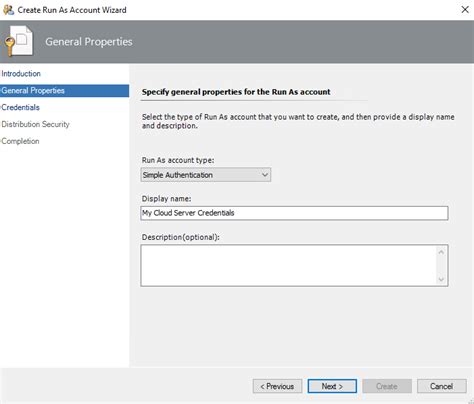Screen dimensions: 474x404
Task: Click the greyed-out Create button
Action: pyautogui.click(x=387, y=386)
